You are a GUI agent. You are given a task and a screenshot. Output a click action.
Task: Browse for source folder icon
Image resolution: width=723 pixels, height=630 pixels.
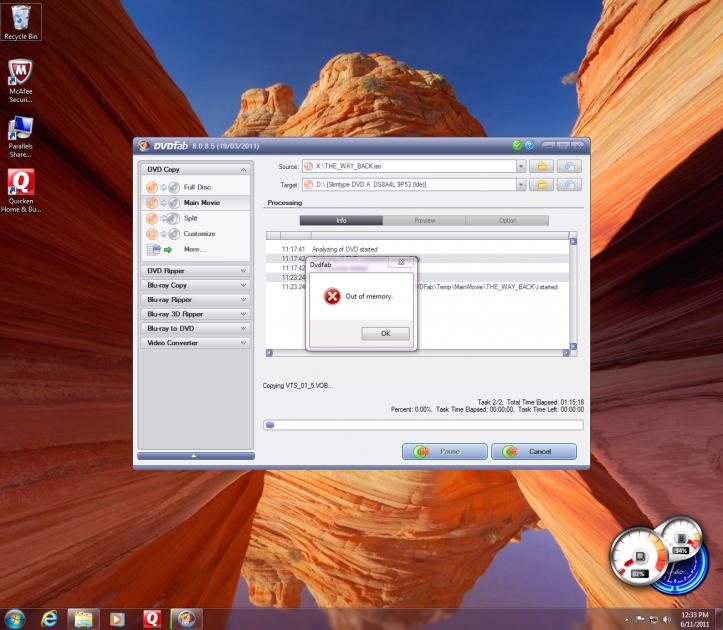pyautogui.click(x=541, y=166)
